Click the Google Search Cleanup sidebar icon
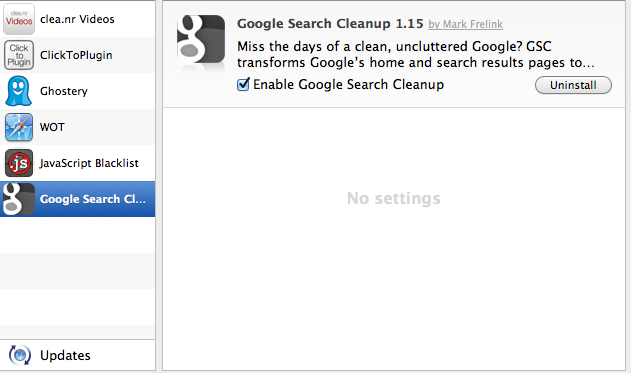The image size is (631, 373). coord(19,199)
